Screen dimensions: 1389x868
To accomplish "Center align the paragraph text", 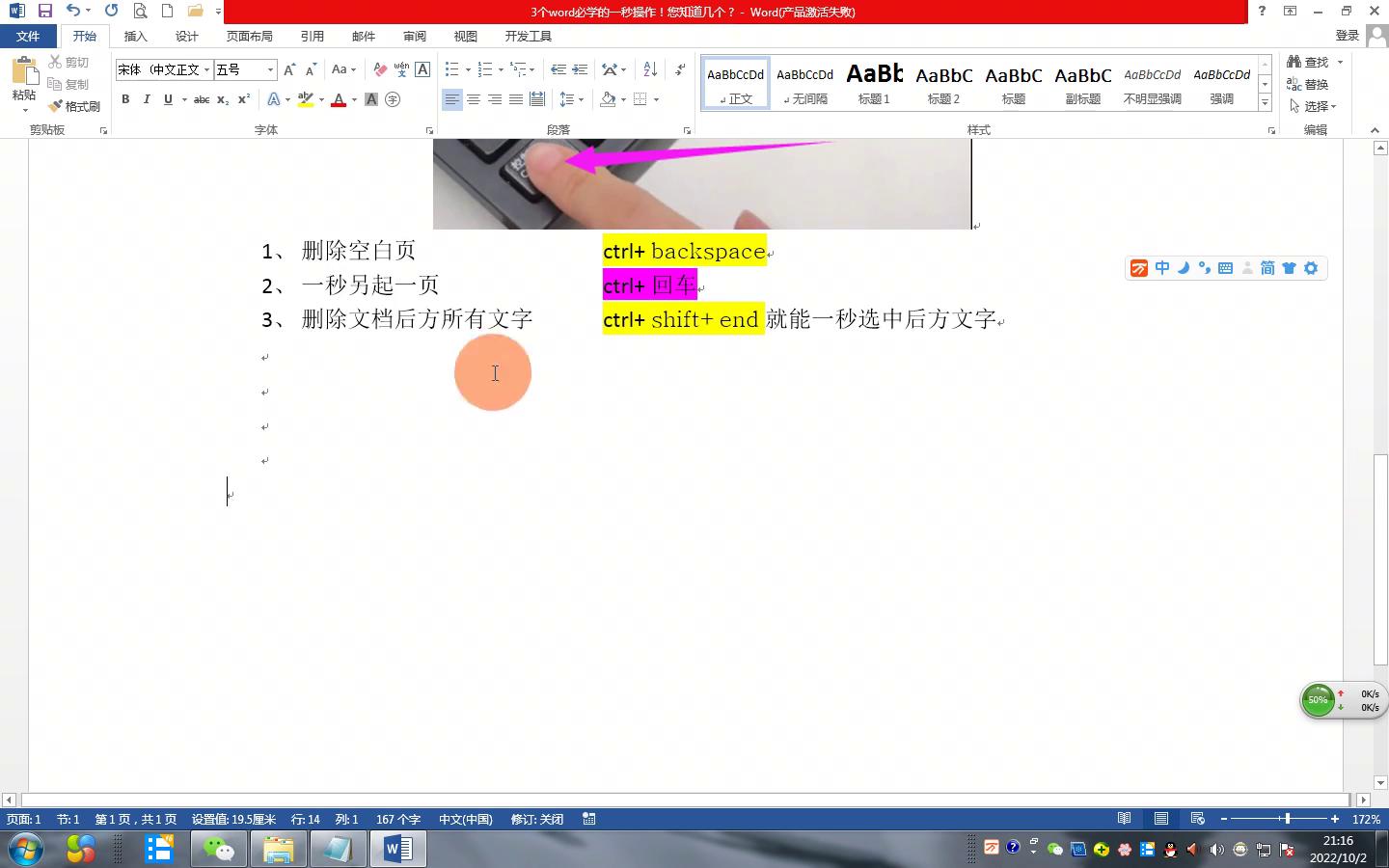I will click(474, 99).
